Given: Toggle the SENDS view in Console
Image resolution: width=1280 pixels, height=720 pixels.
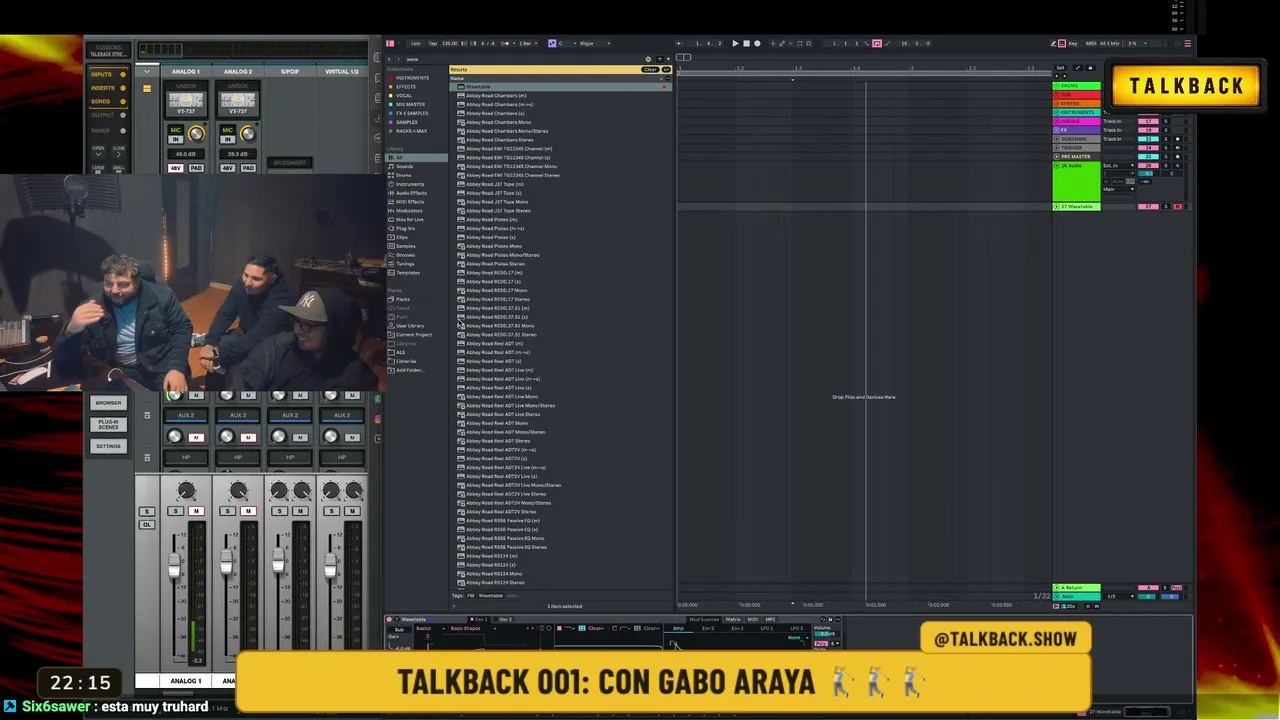Looking at the screenshot, I should click(106, 101).
